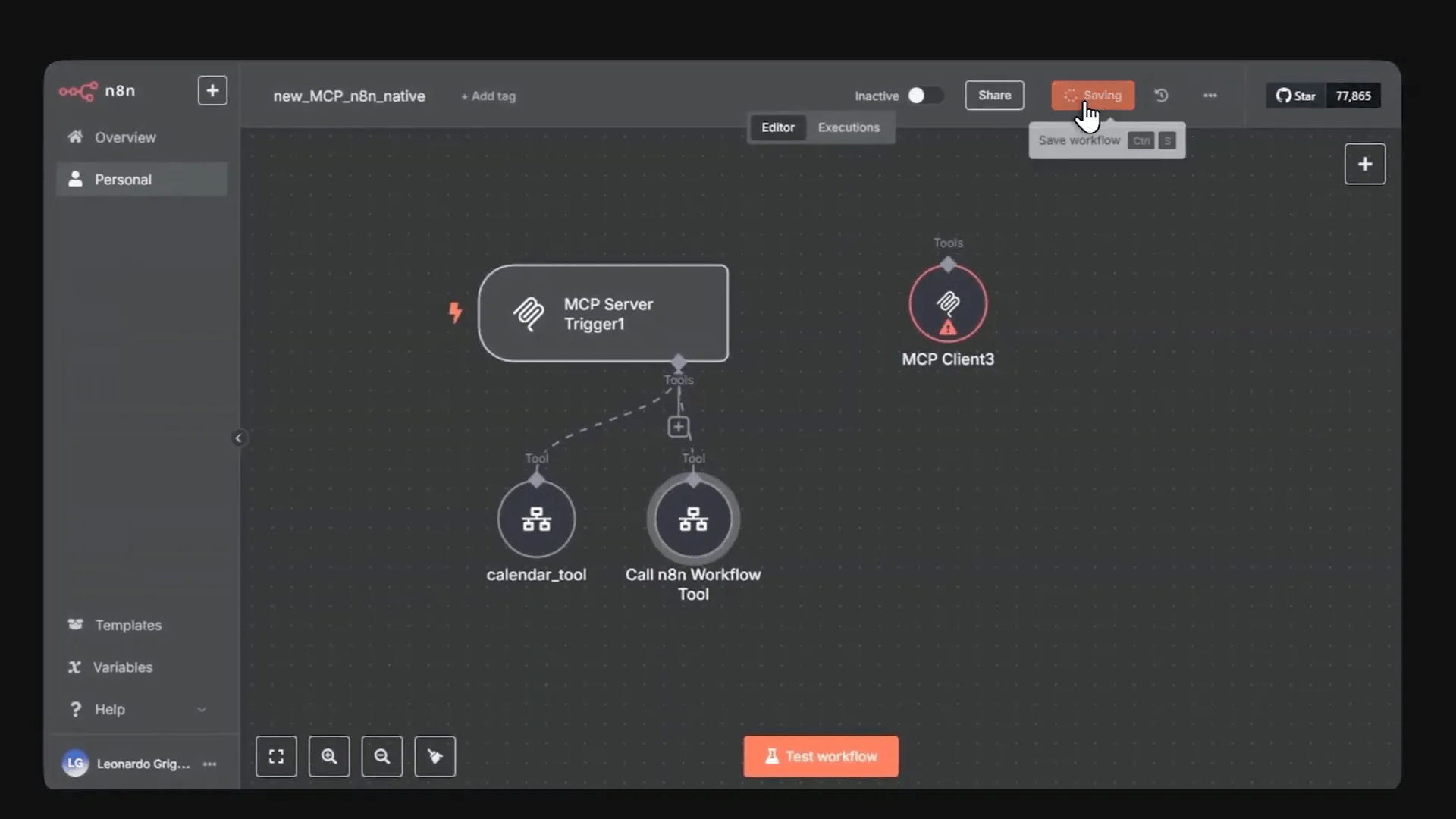Click the Add tag link
The image size is (1456, 819).
pyautogui.click(x=488, y=96)
